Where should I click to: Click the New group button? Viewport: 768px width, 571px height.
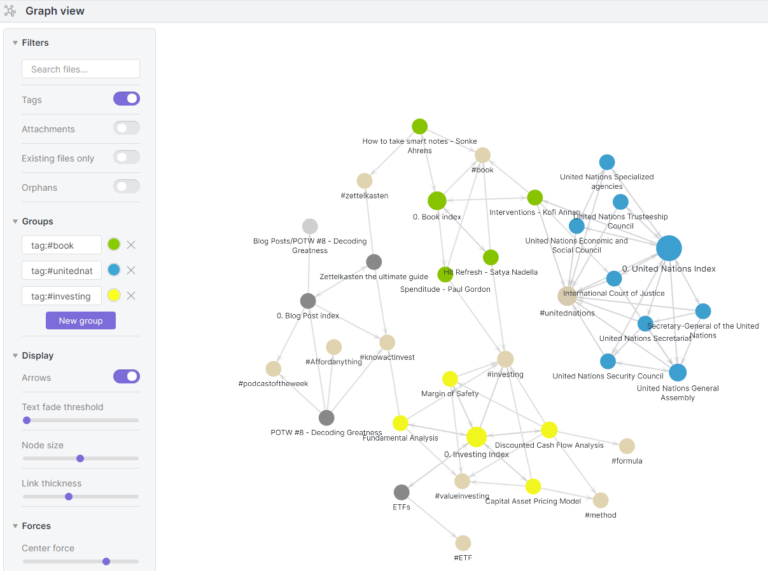click(x=80, y=321)
